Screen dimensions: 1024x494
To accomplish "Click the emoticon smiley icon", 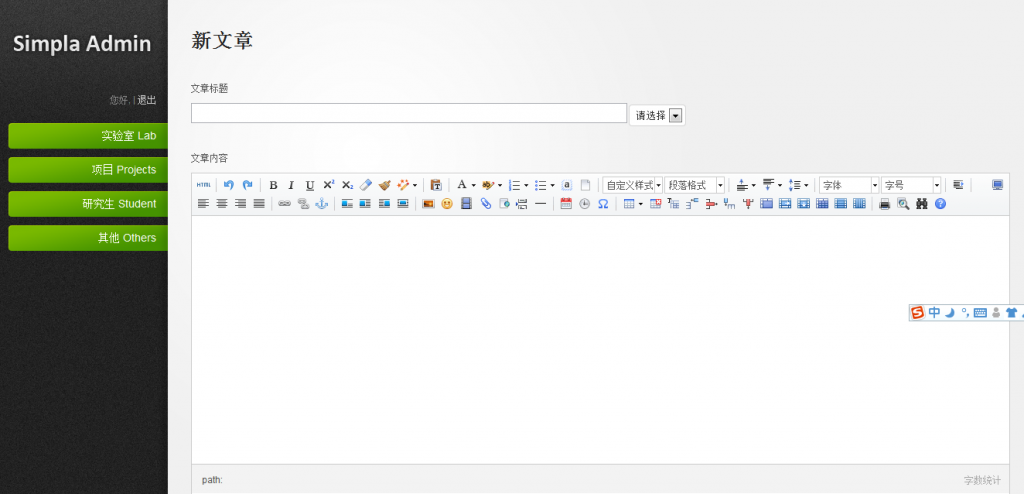I will coord(447,204).
